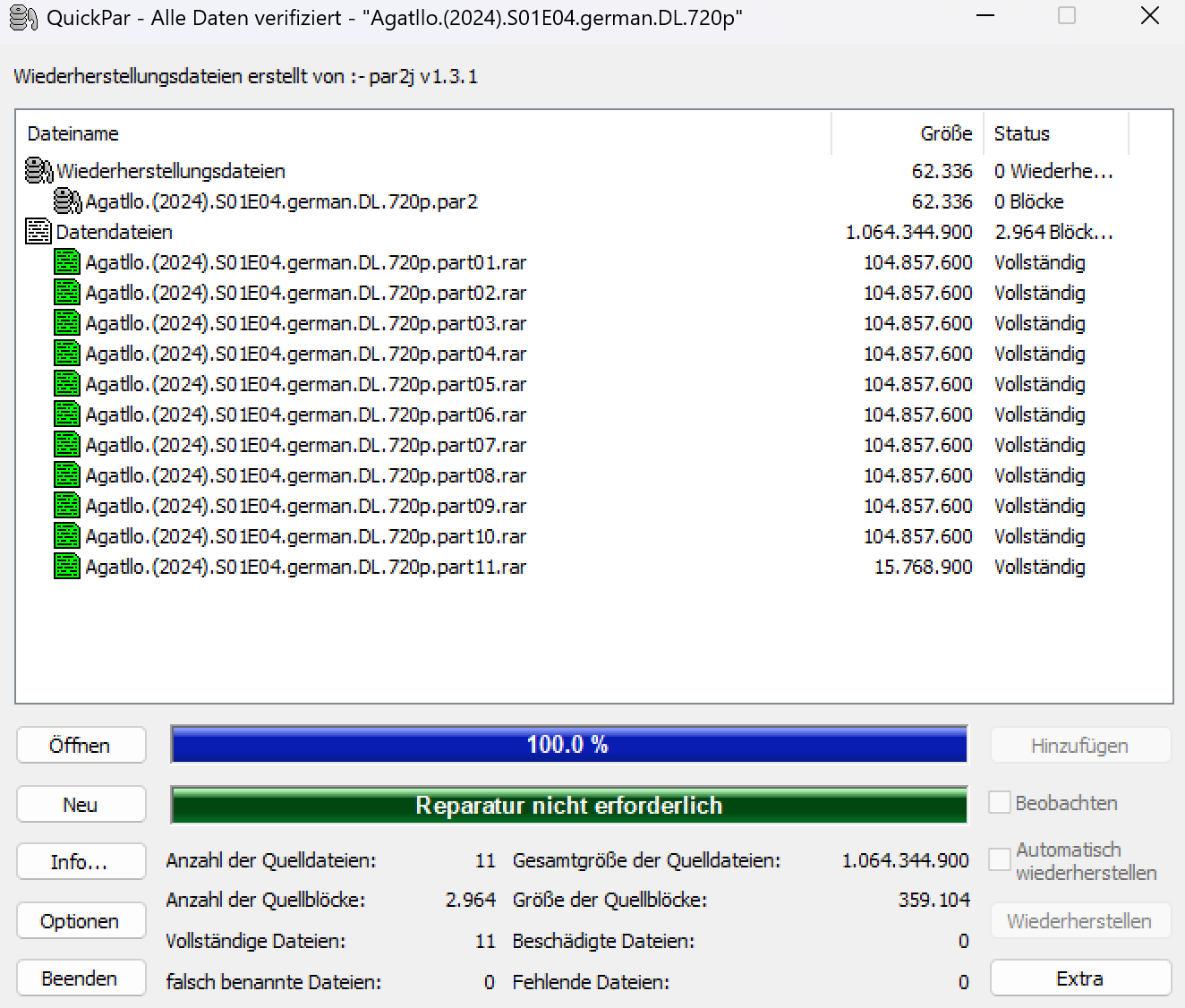Click the Anzahl der Quelldateien label
Viewport: 1185px width, 1008px height.
point(271,860)
